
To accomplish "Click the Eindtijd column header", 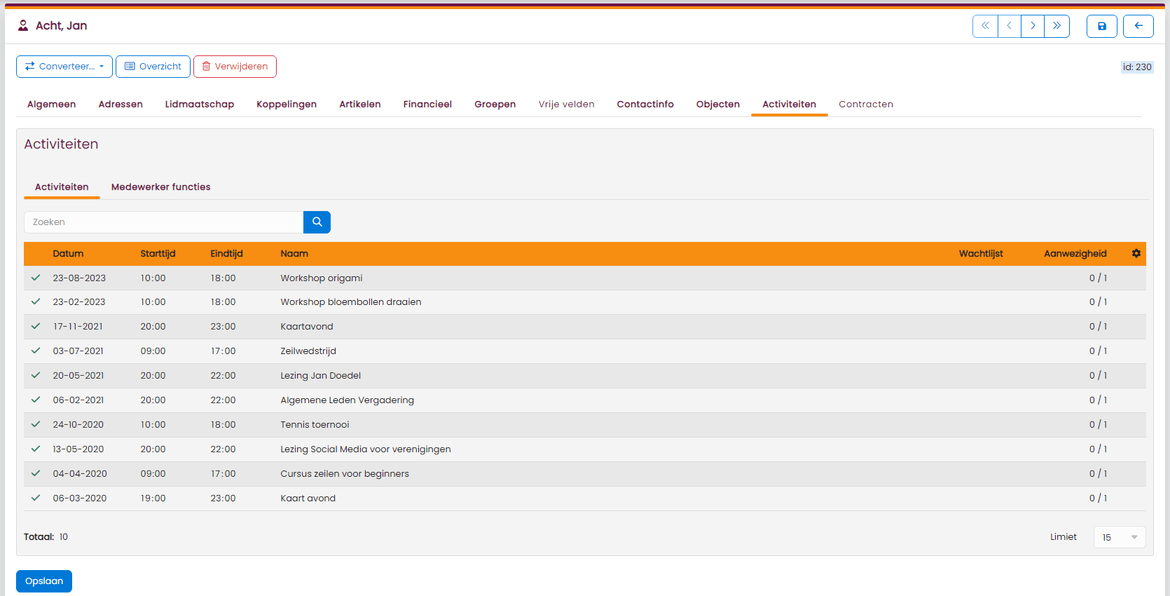I will pyautogui.click(x=226, y=254).
